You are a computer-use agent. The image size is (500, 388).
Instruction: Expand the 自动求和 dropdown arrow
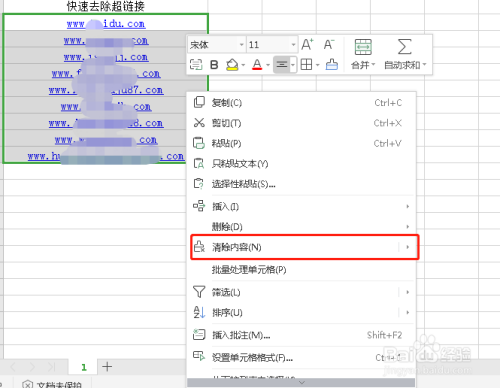[x=424, y=65]
